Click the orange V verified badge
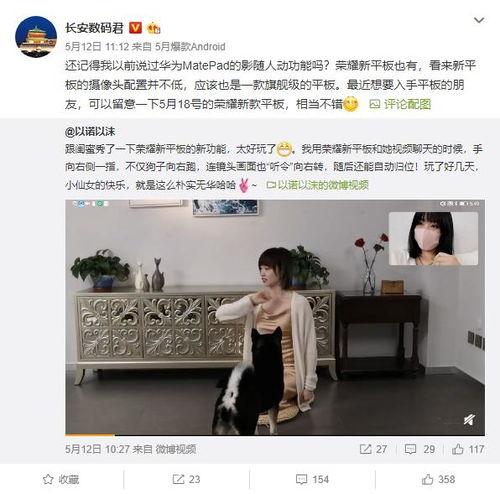The image size is (500, 494). click(x=135, y=28)
